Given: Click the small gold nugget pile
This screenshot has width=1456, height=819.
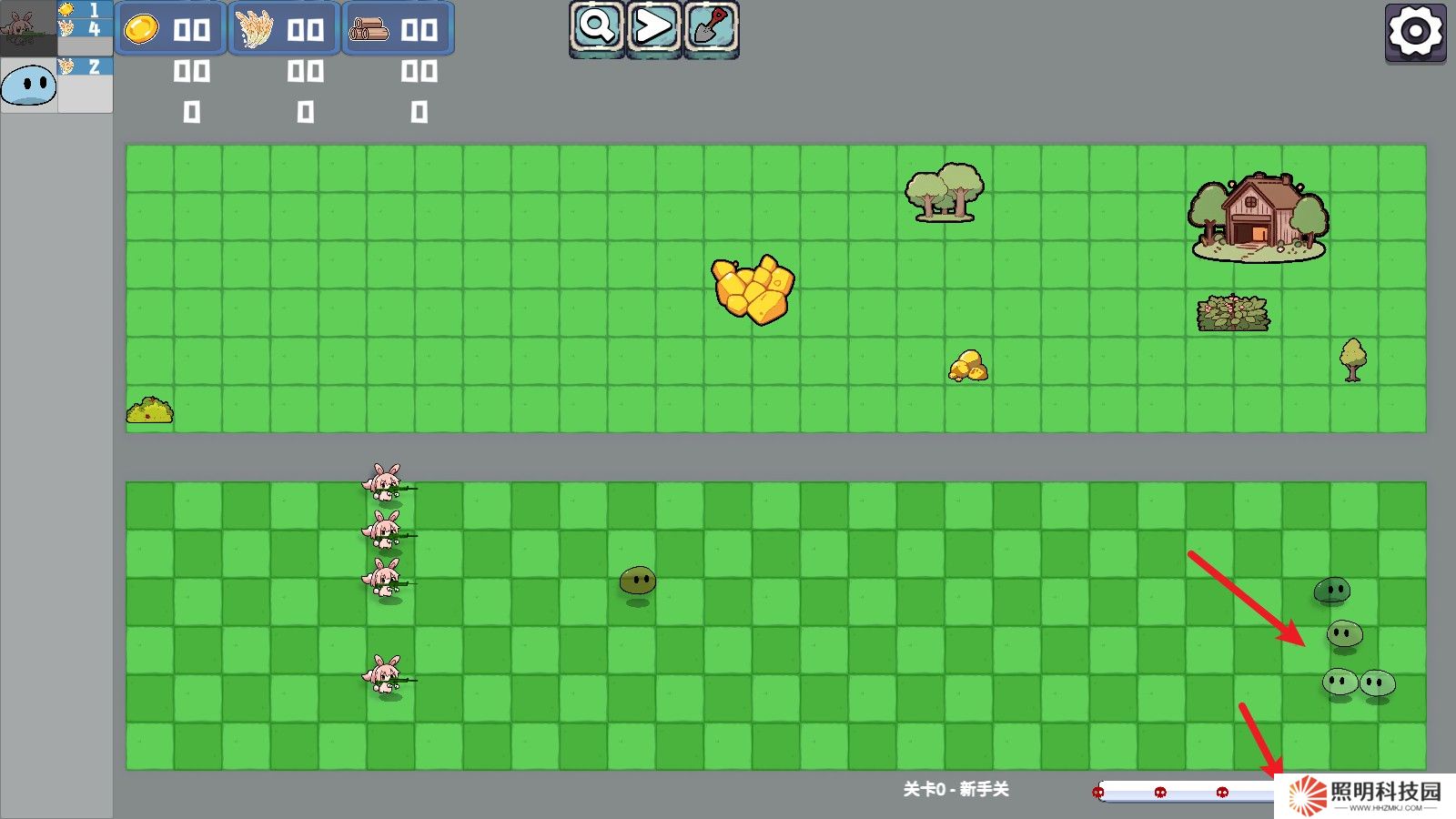Looking at the screenshot, I should (967, 366).
